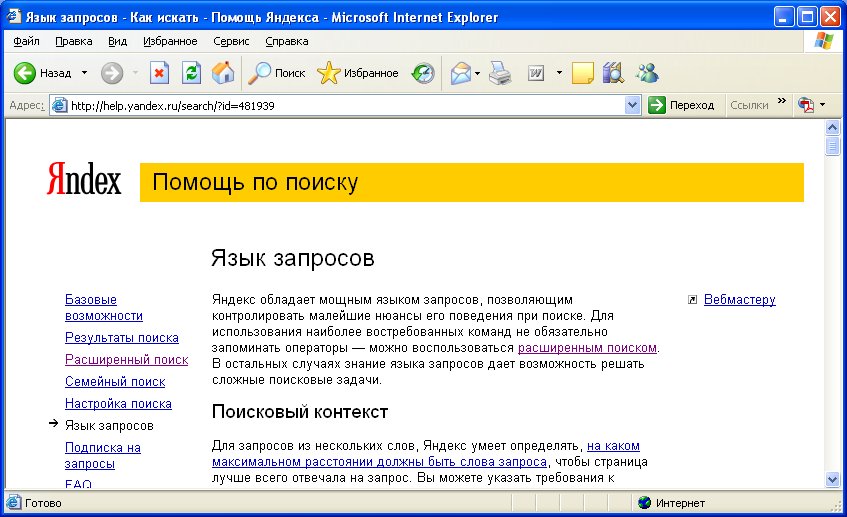Open the Home page icon
The height and width of the screenshot is (517, 847).
coord(223,73)
